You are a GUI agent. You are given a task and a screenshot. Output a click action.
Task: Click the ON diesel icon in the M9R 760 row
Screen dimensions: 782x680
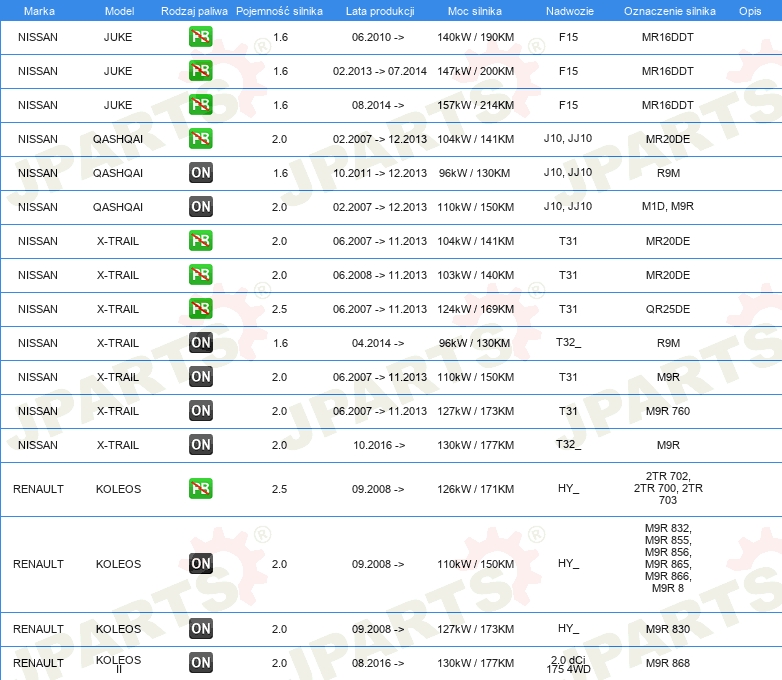[200, 411]
